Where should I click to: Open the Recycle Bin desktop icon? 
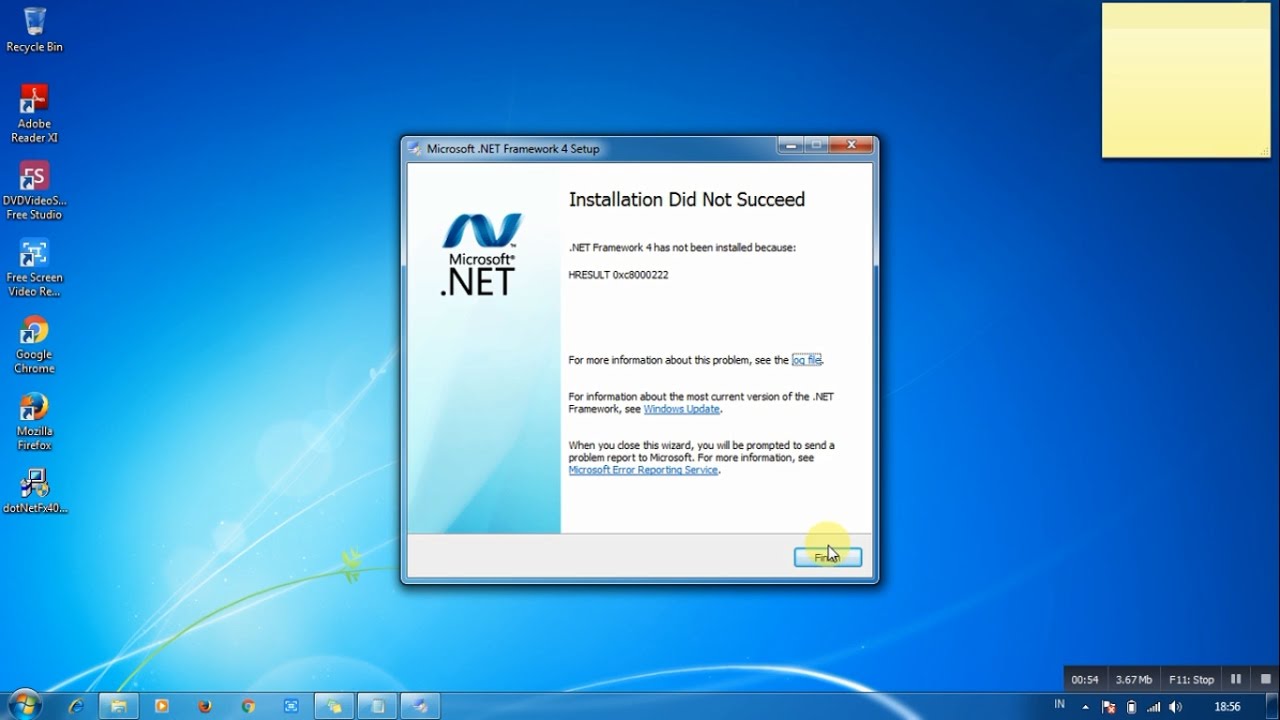[34, 29]
